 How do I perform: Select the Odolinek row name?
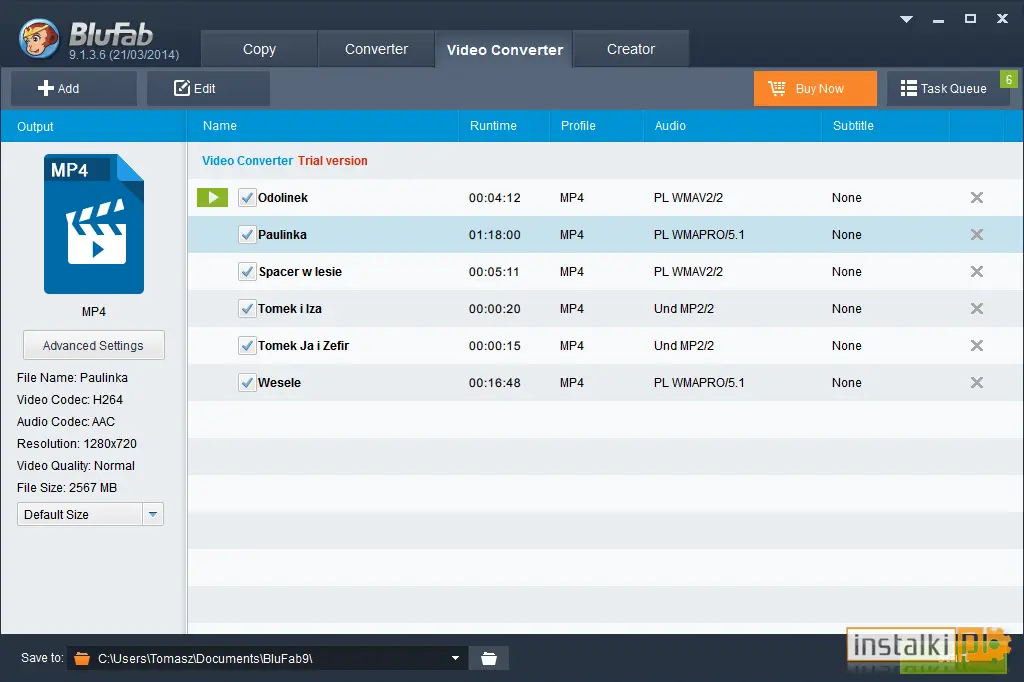point(283,197)
